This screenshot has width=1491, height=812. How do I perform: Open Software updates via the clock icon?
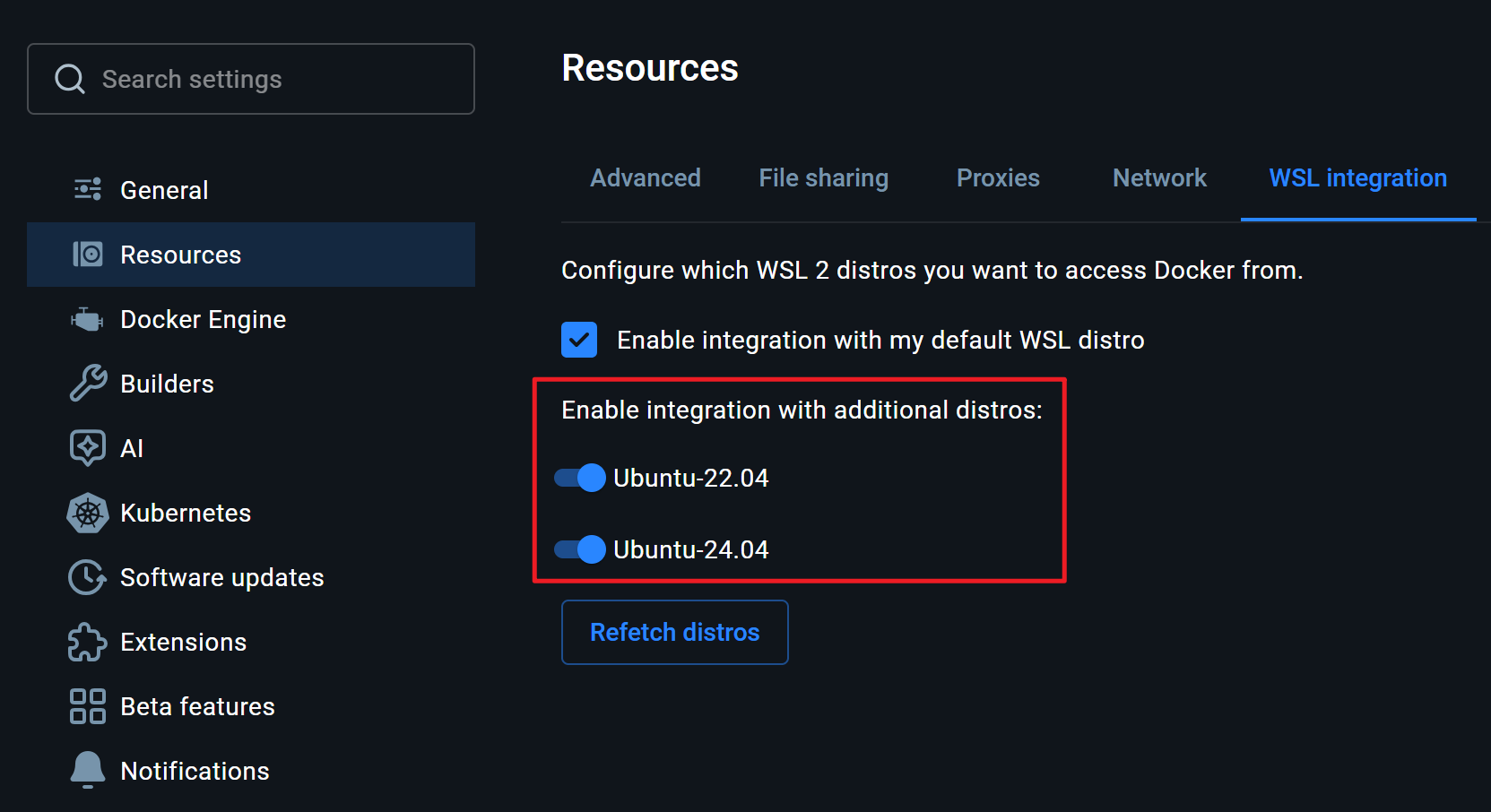point(87,577)
